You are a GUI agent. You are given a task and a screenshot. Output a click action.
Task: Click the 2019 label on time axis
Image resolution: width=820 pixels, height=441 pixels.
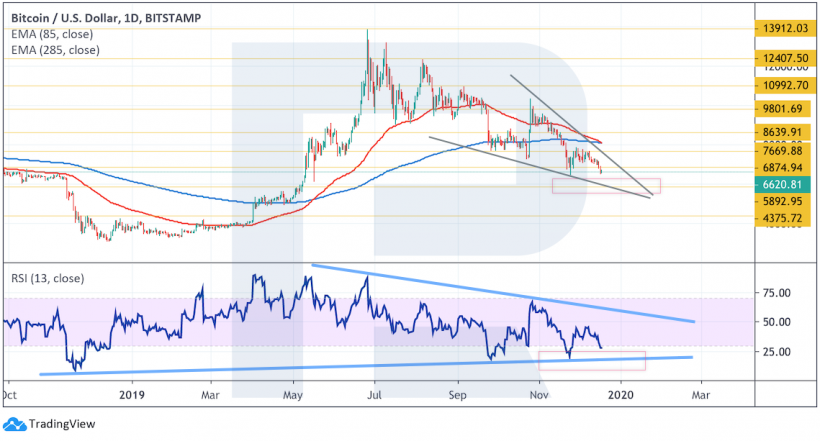pos(129,394)
